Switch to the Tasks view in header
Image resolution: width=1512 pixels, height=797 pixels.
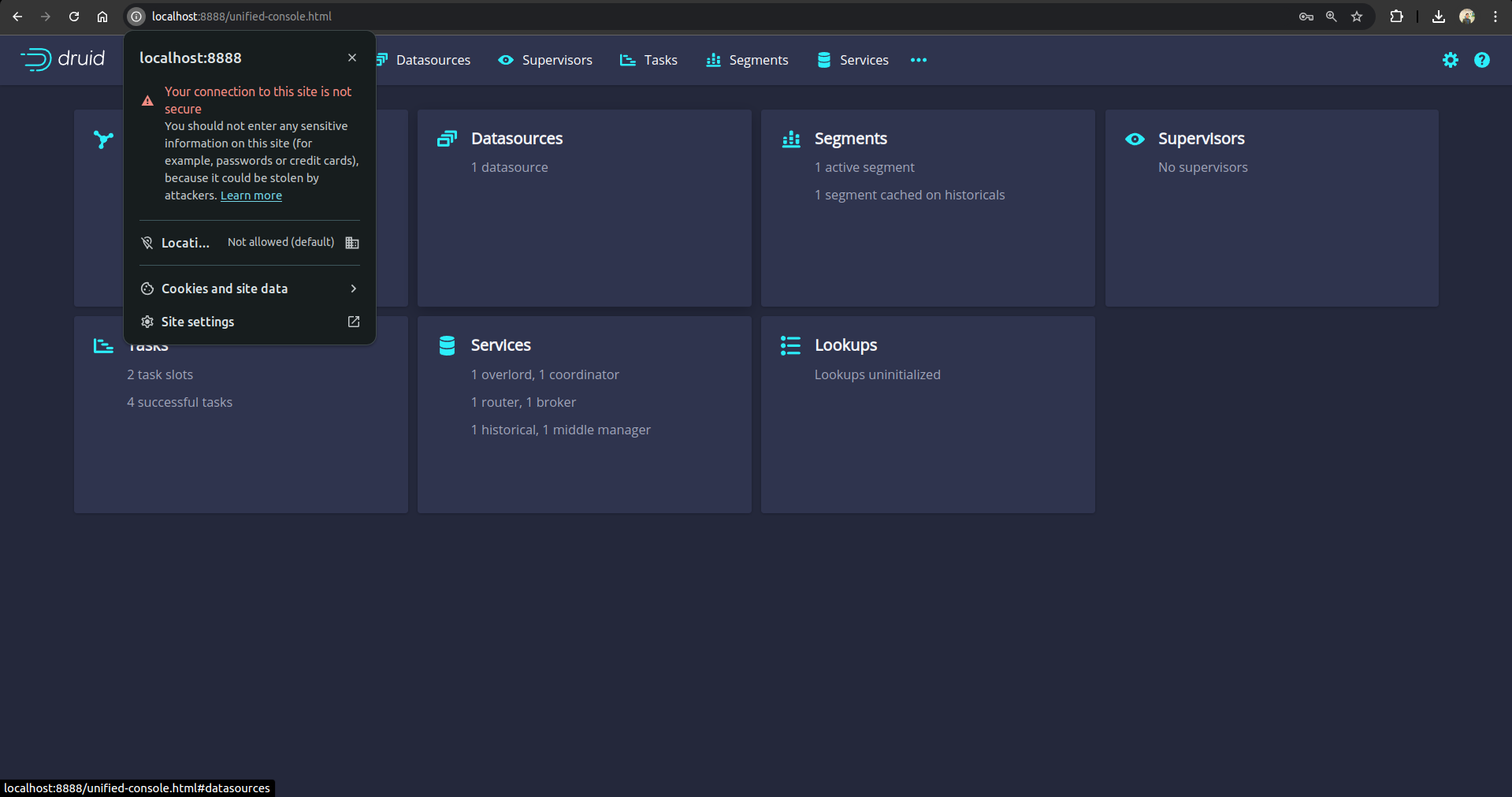click(648, 60)
